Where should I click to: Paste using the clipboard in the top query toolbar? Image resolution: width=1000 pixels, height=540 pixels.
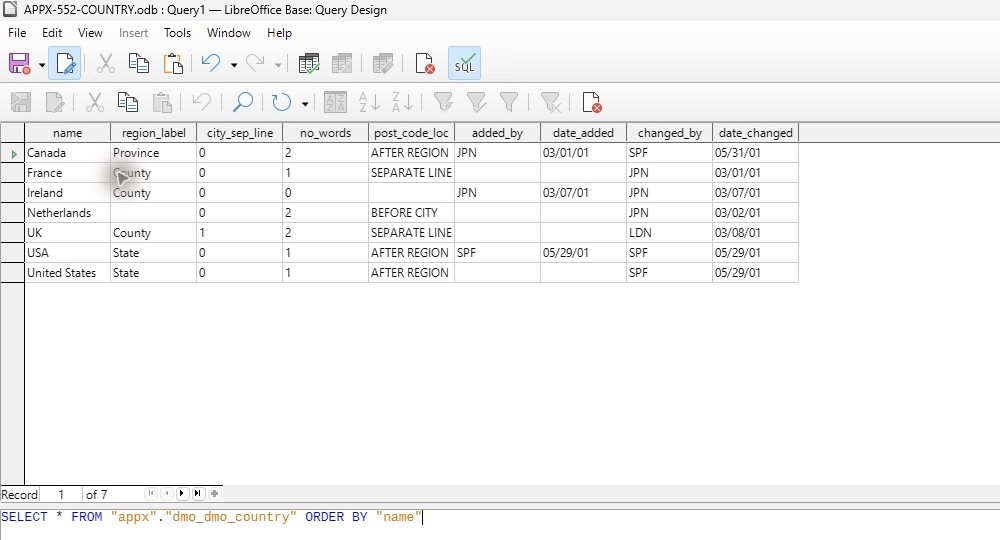coord(173,64)
